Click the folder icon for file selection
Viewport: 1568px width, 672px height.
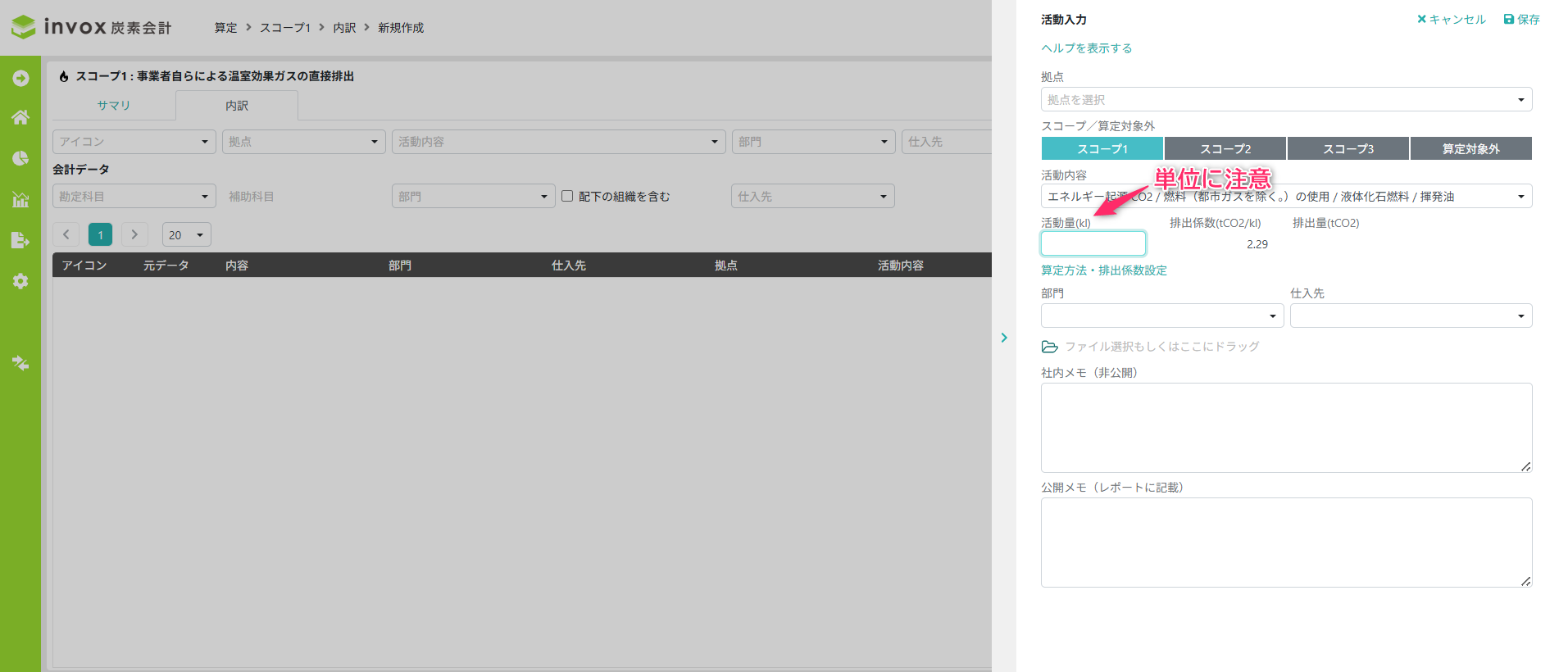(1049, 347)
